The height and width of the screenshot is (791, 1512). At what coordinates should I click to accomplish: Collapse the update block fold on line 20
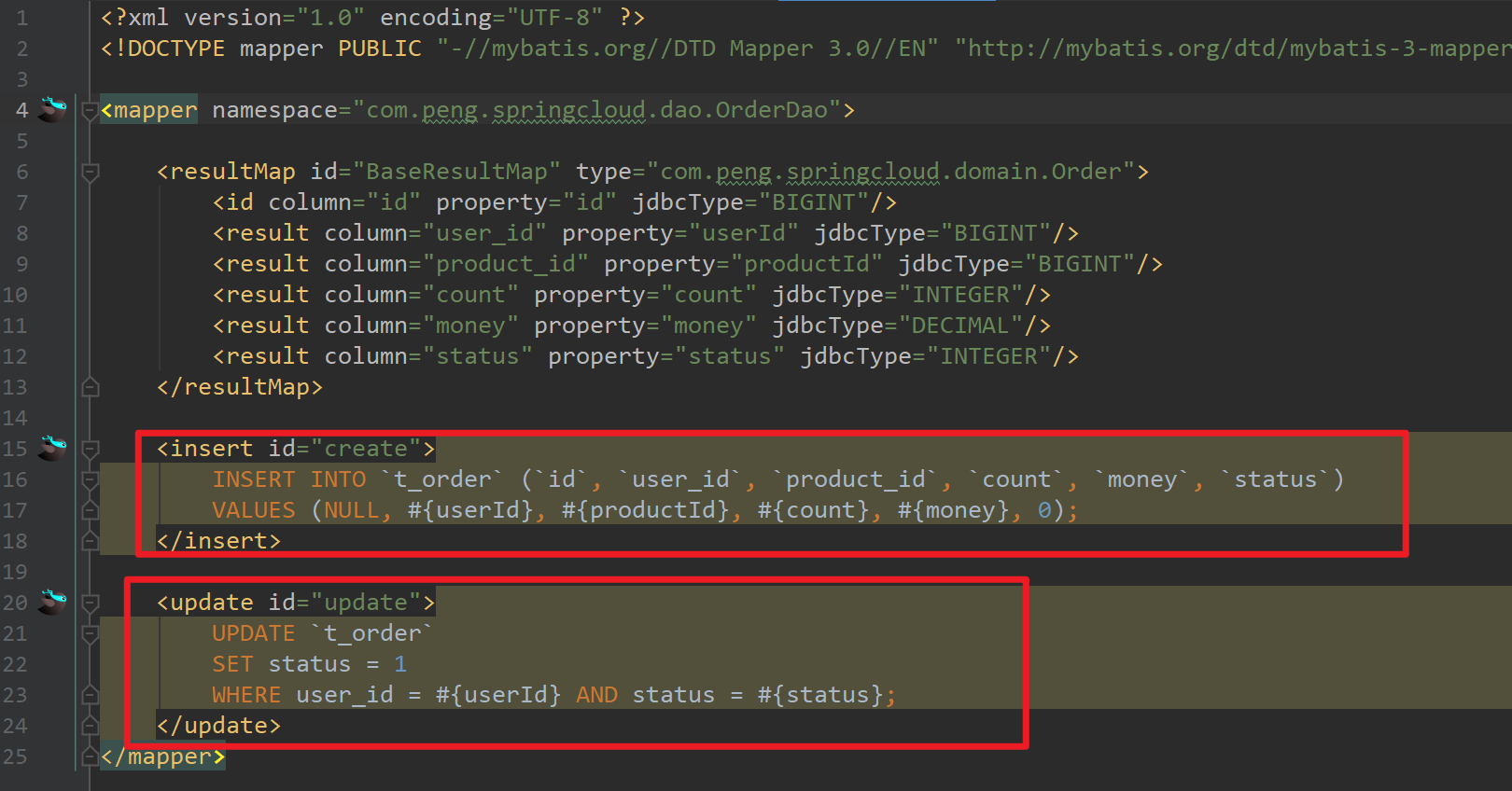click(x=91, y=604)
